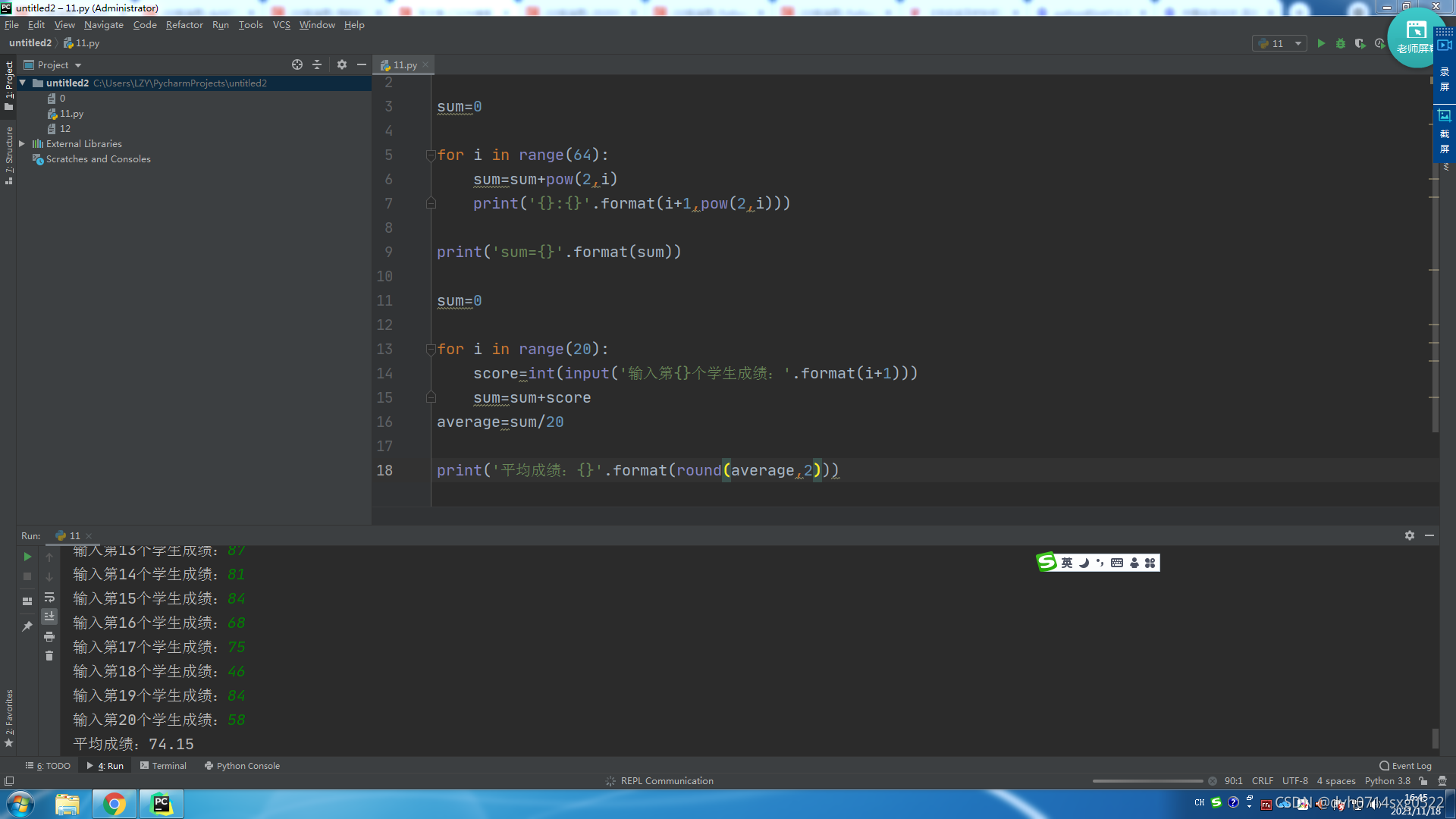Click the REPL Communication progress bar

(x=1147, y=781)
